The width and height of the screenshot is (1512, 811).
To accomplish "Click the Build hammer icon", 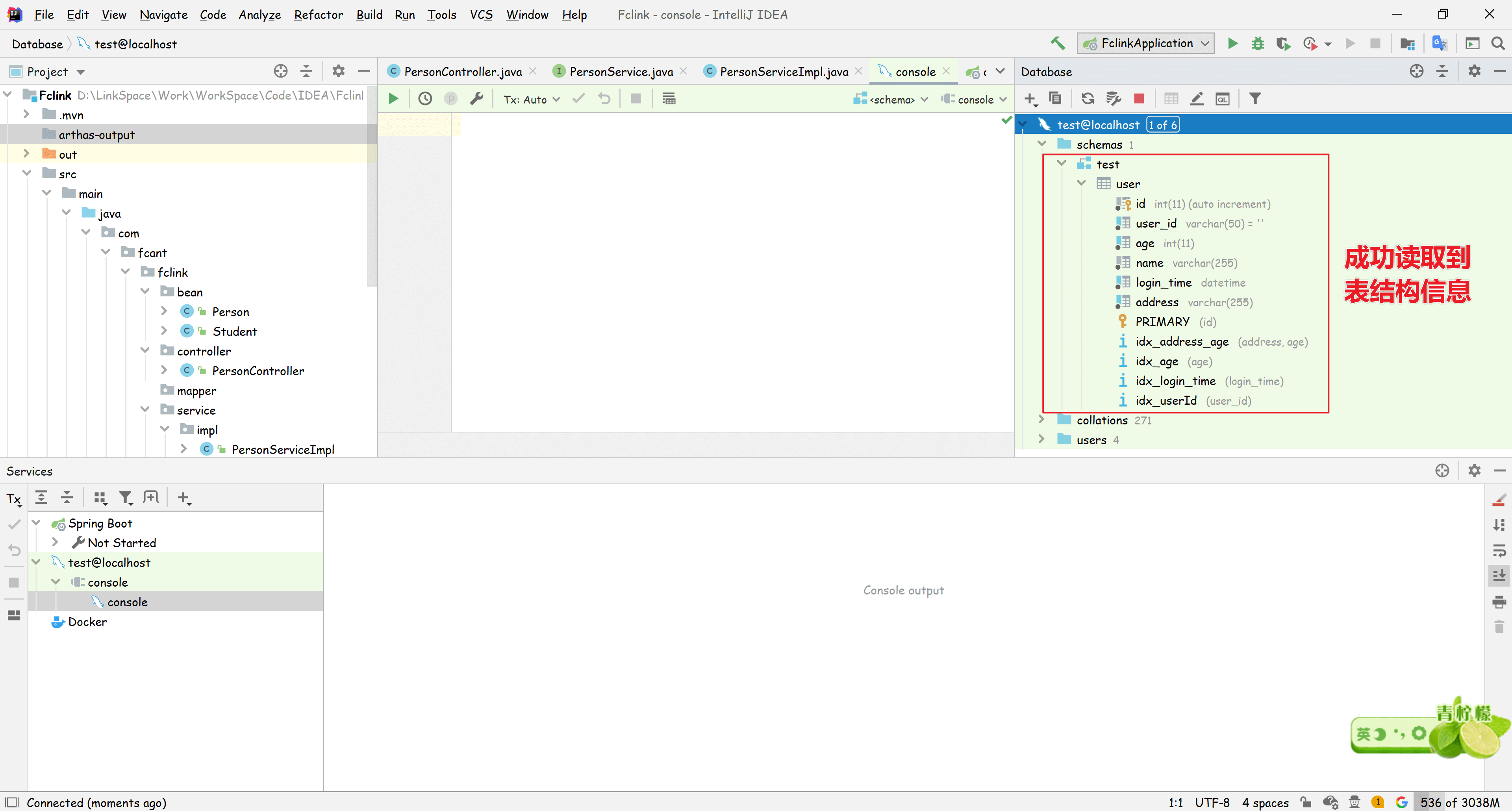I will click(1058, 43).
